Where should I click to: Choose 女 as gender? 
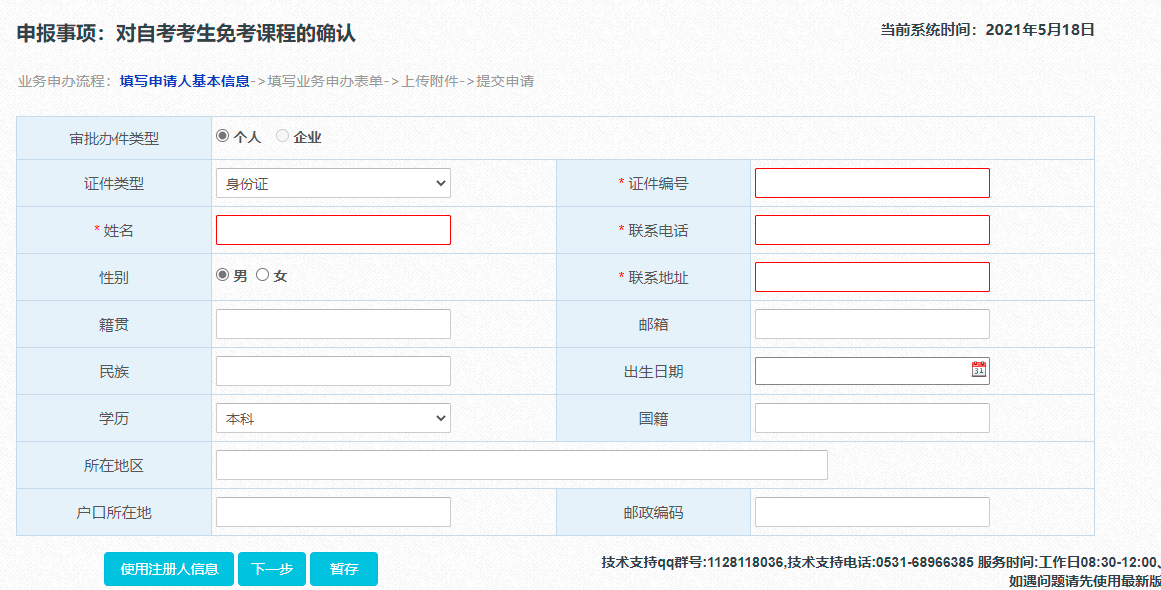tap(263, 275)
